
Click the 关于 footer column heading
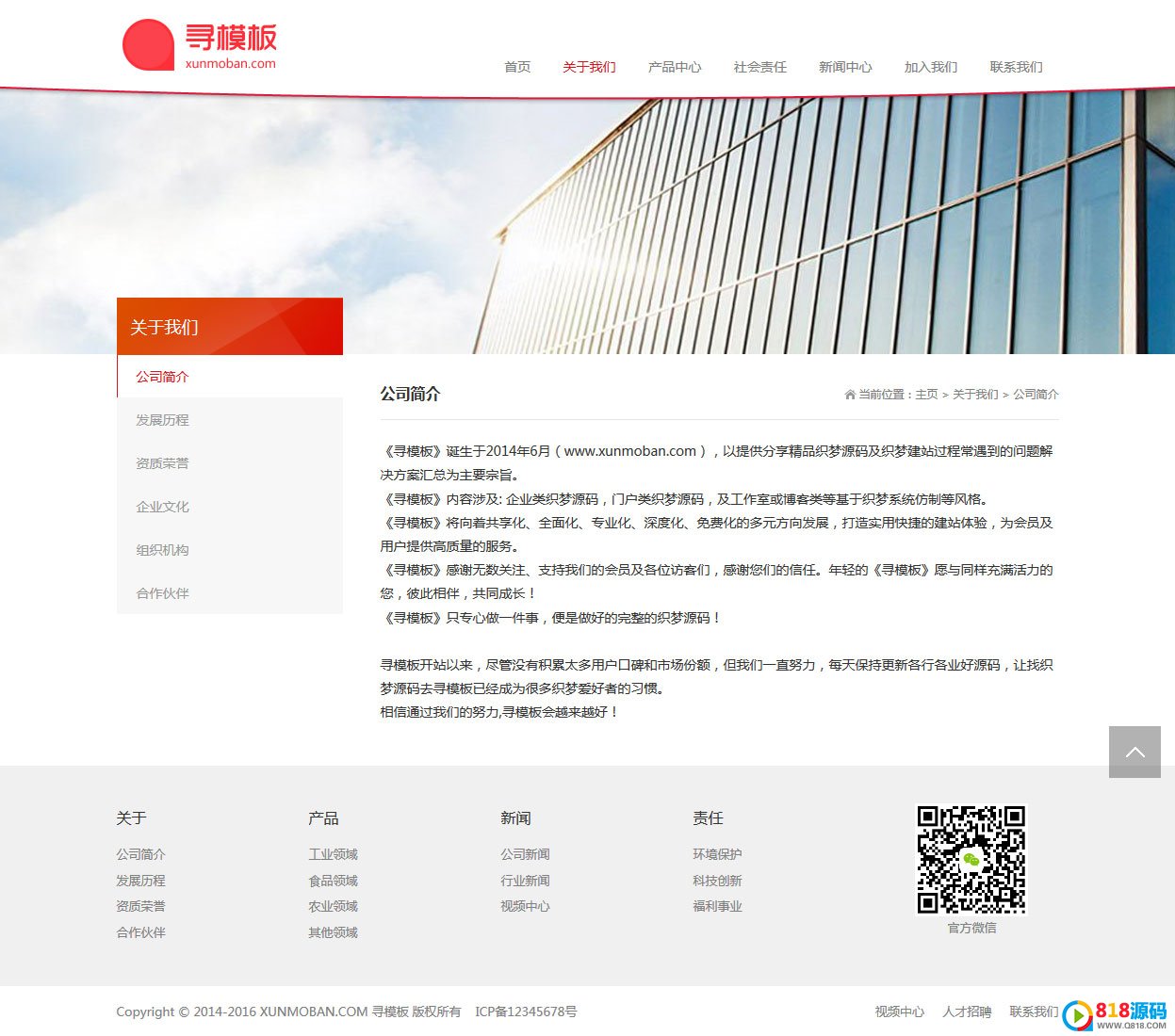[132, 818]
